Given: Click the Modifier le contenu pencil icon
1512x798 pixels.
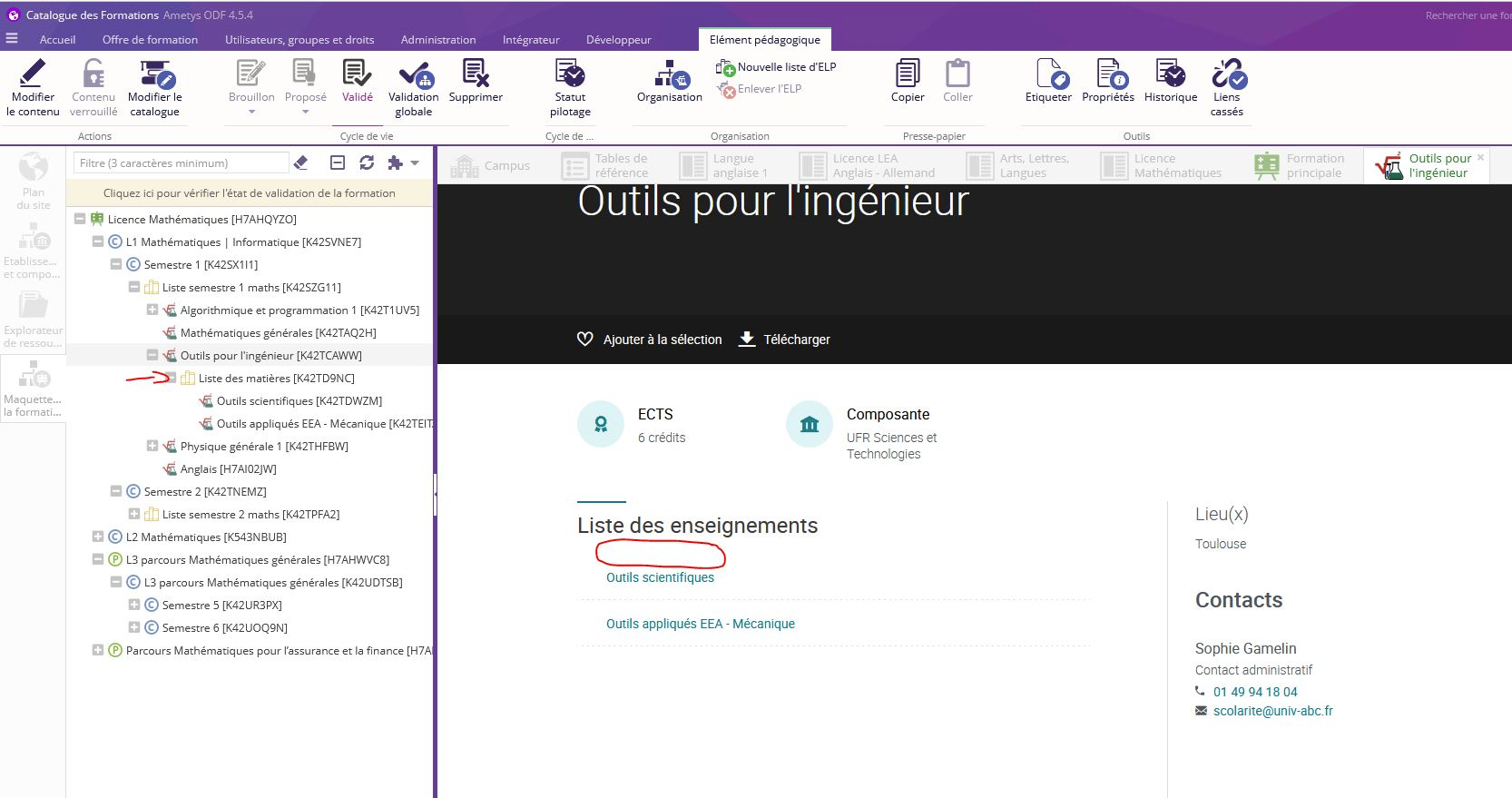Looking at the screenshot, I should point(33,74).
